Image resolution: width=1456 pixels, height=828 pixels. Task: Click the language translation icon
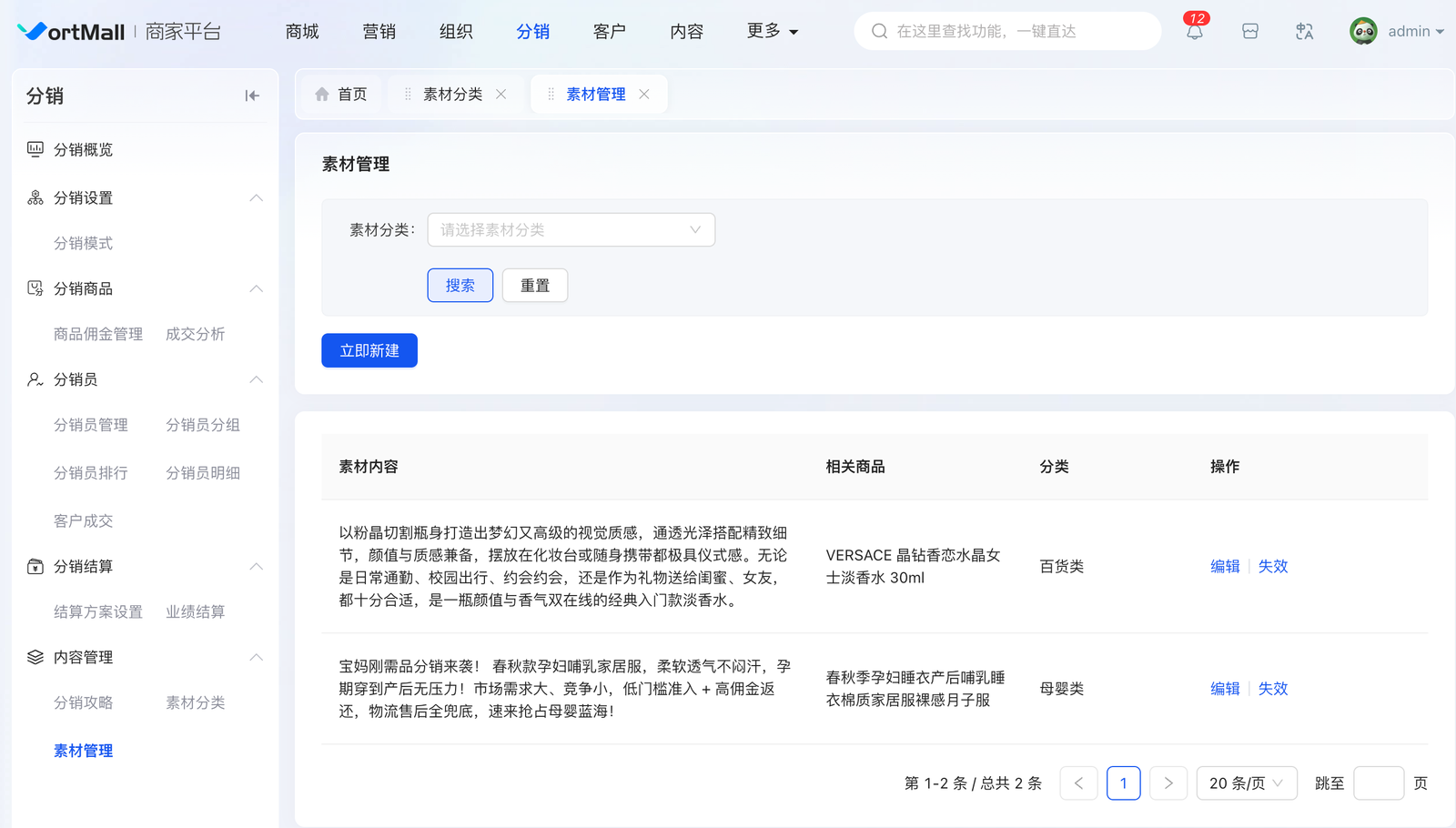coord(1304,32)
